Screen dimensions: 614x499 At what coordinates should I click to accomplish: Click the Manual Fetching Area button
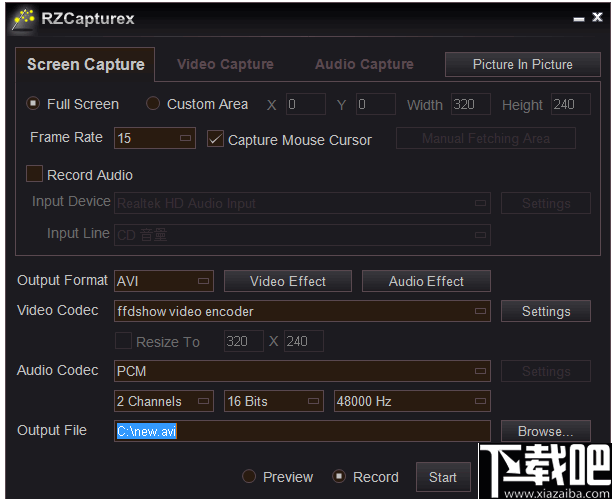click(486, 138)
